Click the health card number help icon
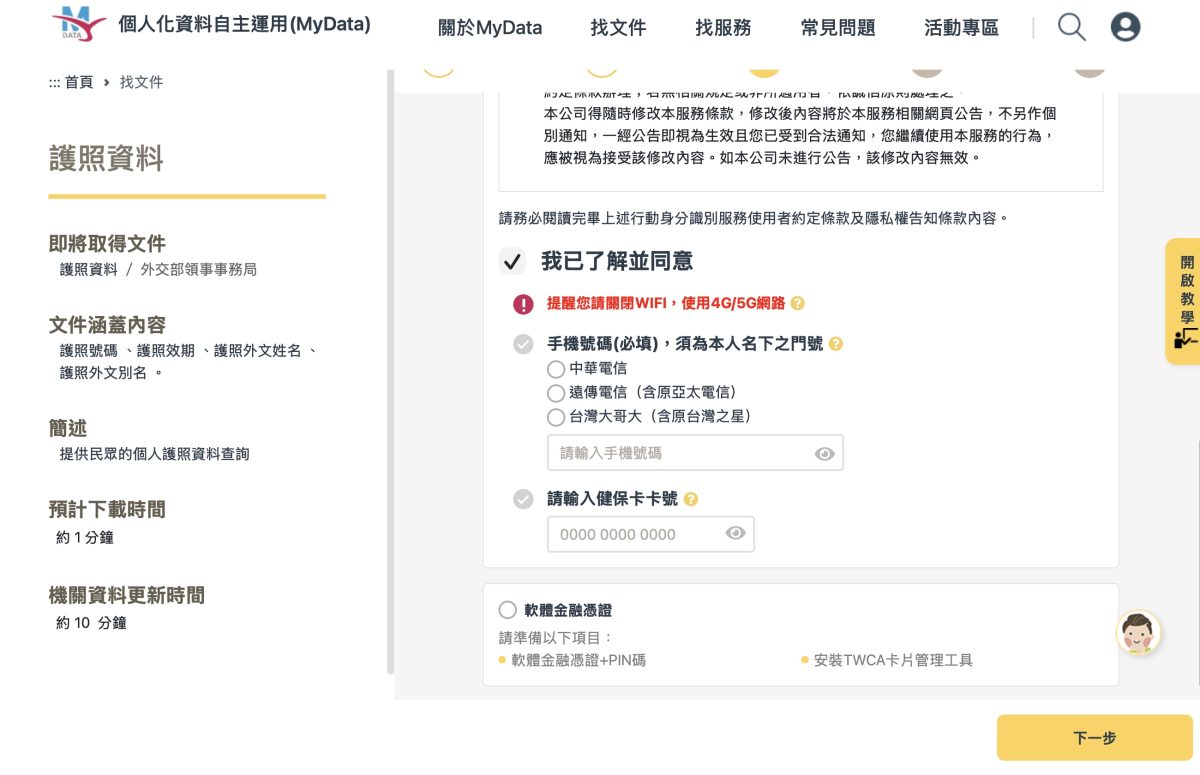1200x775 pixels. click(x=690, y=499)
